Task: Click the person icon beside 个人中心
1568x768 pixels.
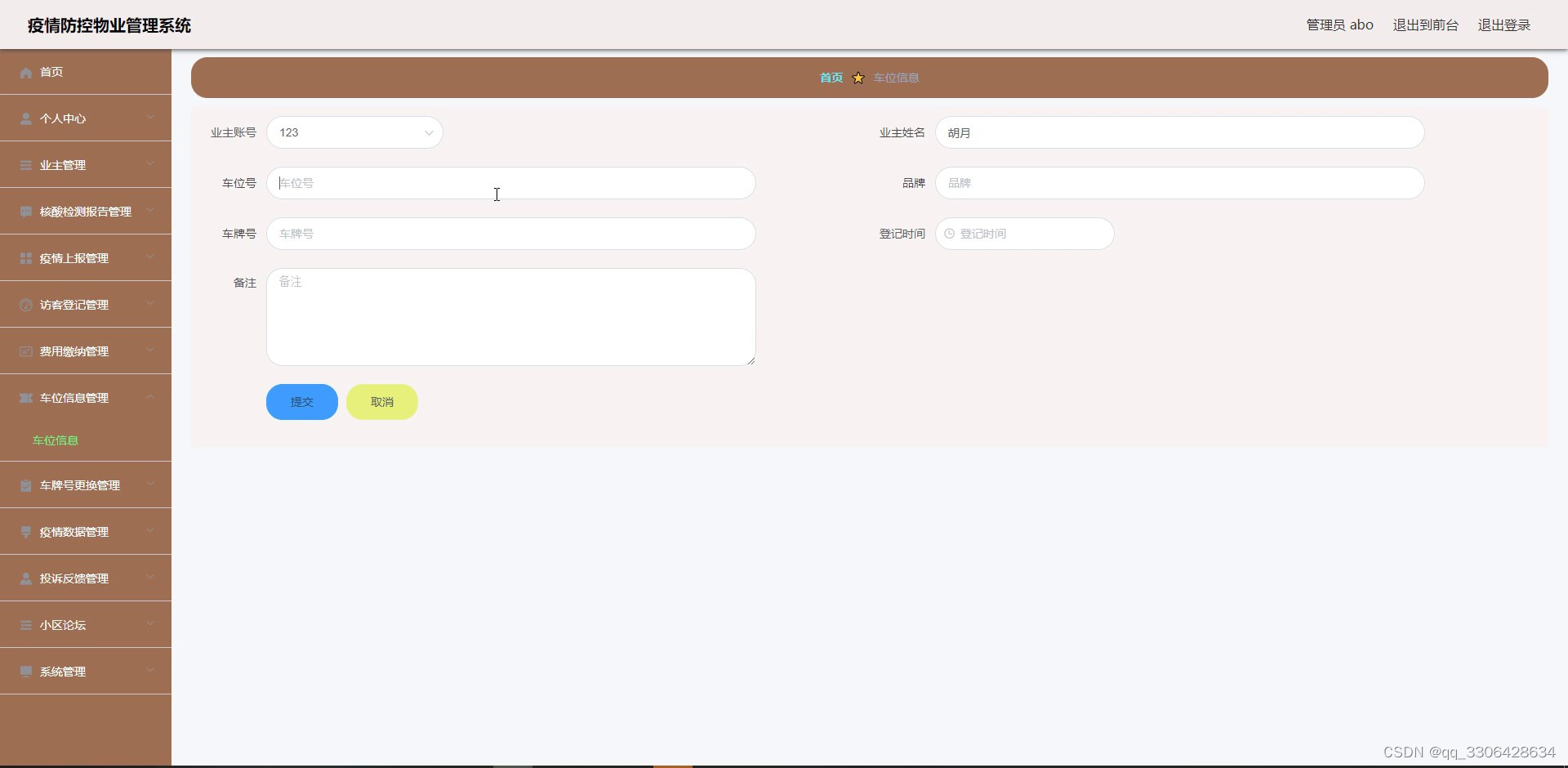Action: click(26, 119)
